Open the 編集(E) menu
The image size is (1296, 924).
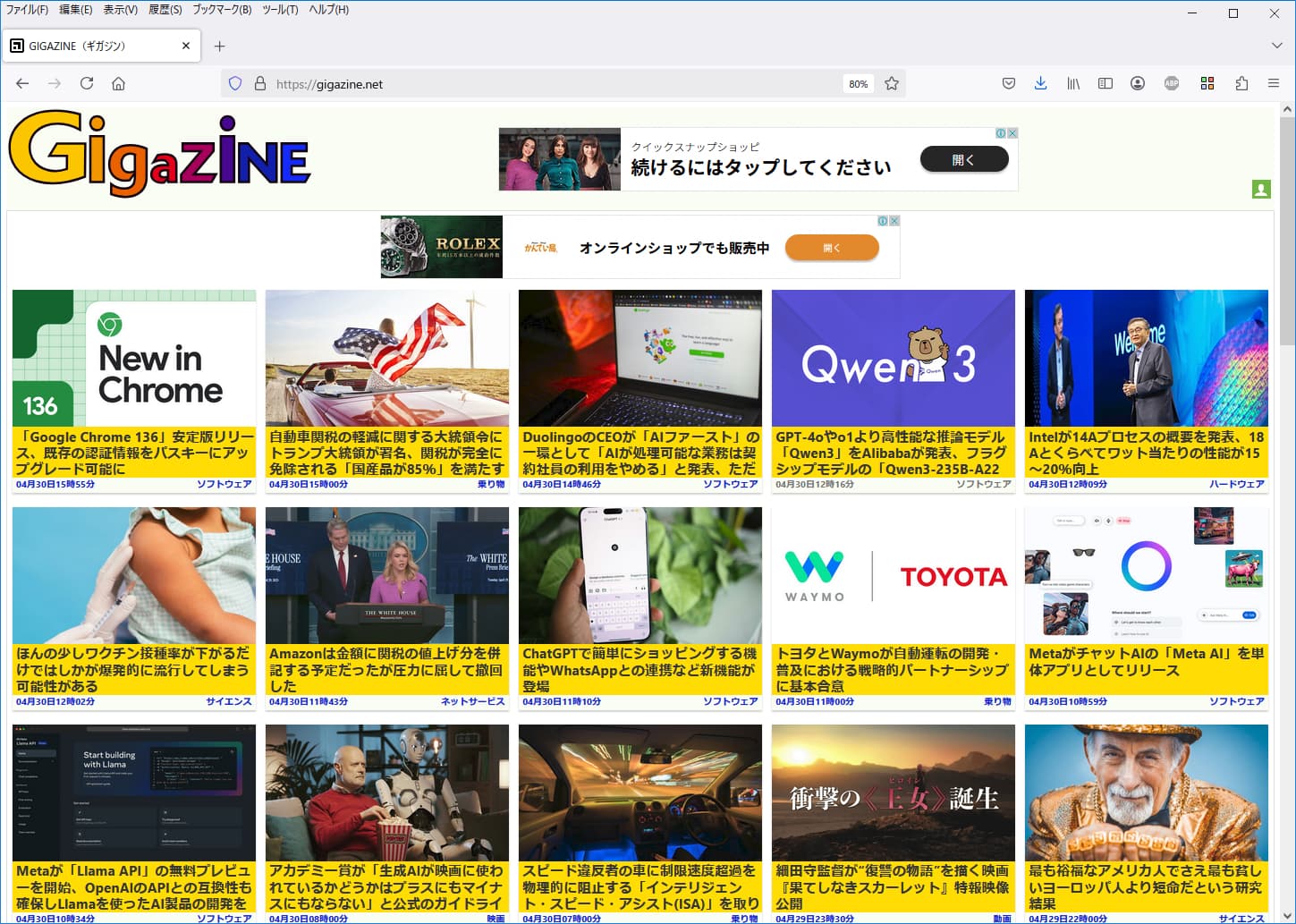(76, 10)
